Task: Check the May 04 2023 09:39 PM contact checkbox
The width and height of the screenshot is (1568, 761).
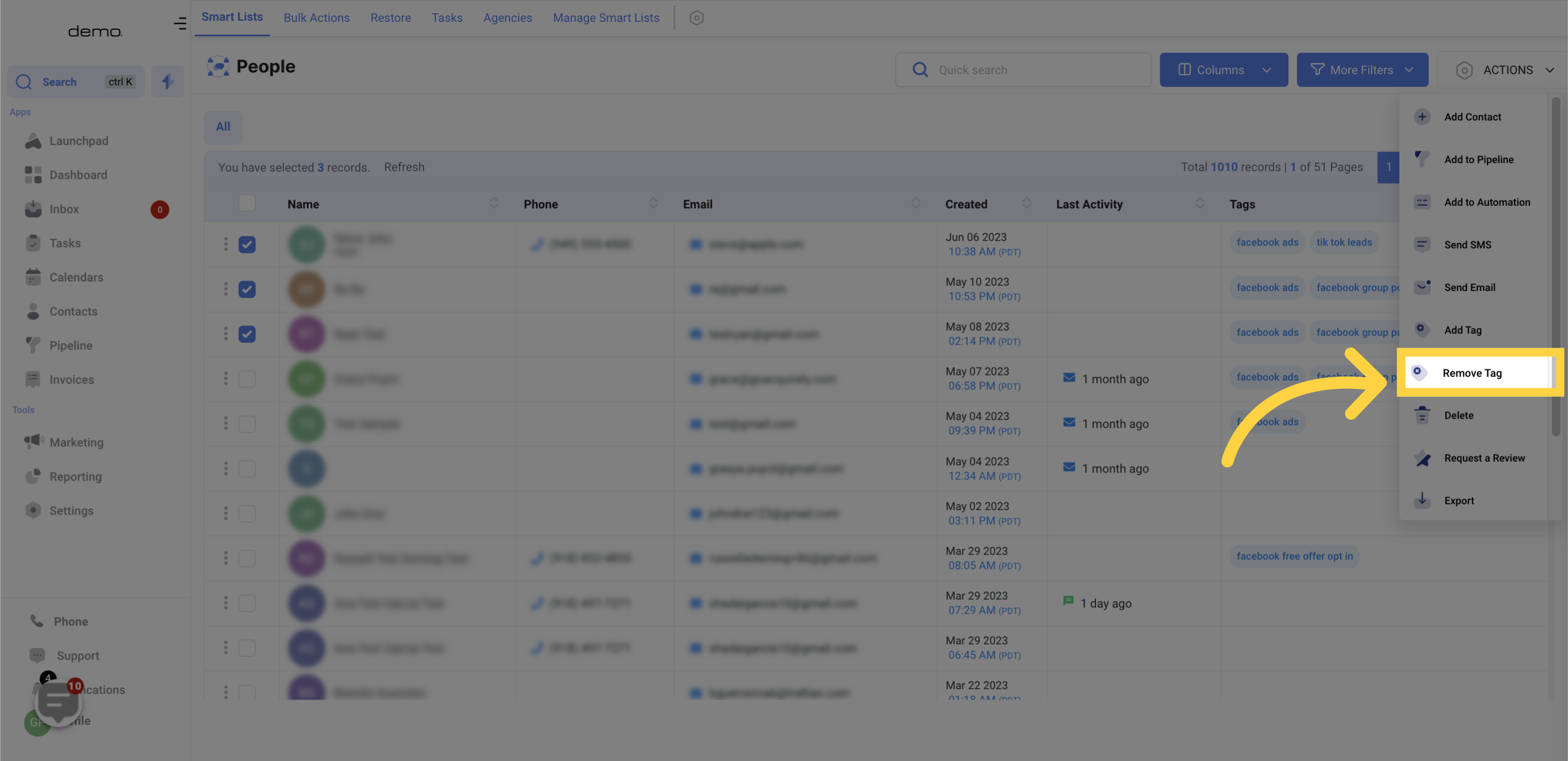Action: 246,423
